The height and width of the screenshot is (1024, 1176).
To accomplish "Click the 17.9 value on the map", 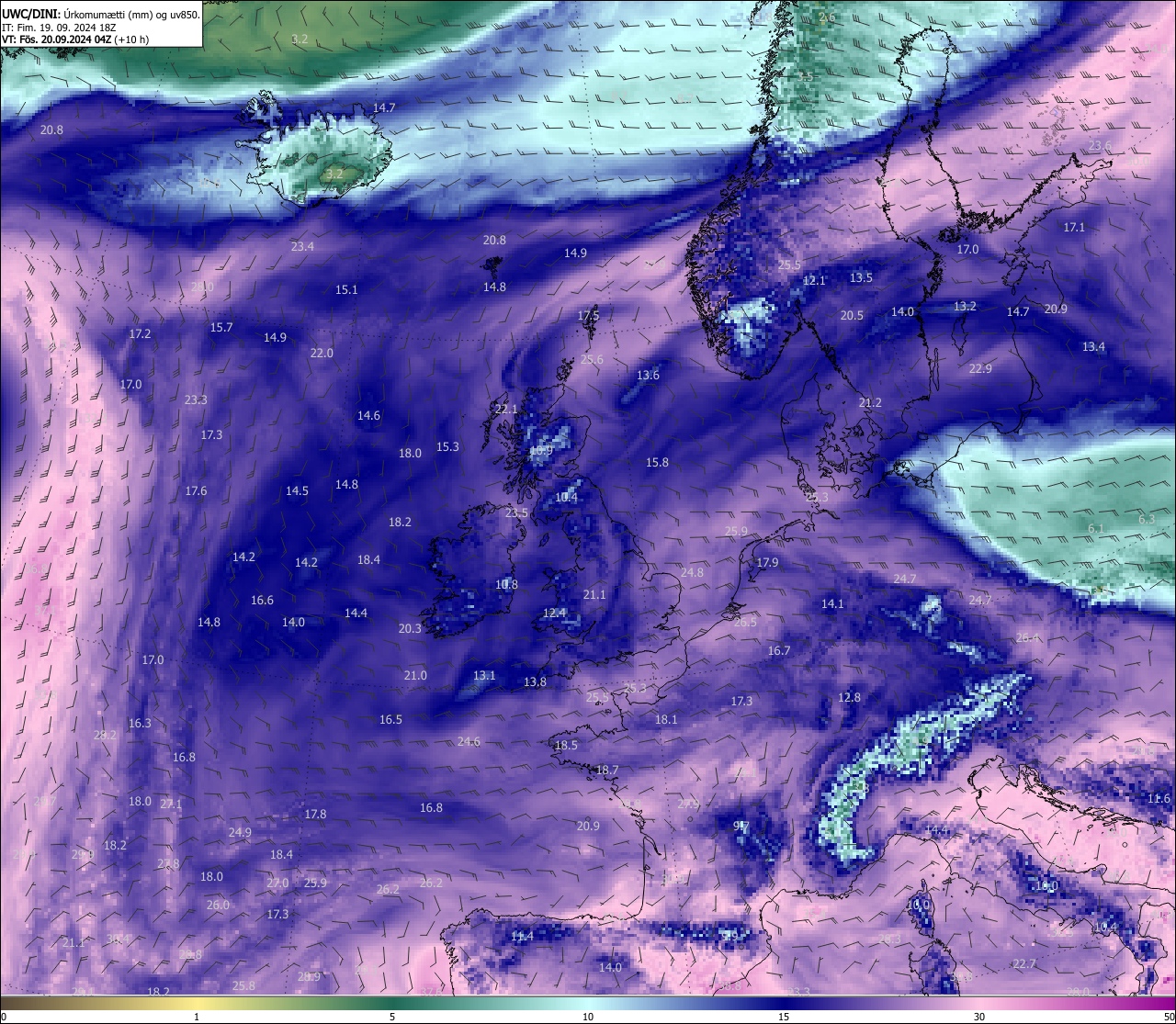I will (767, 562).
